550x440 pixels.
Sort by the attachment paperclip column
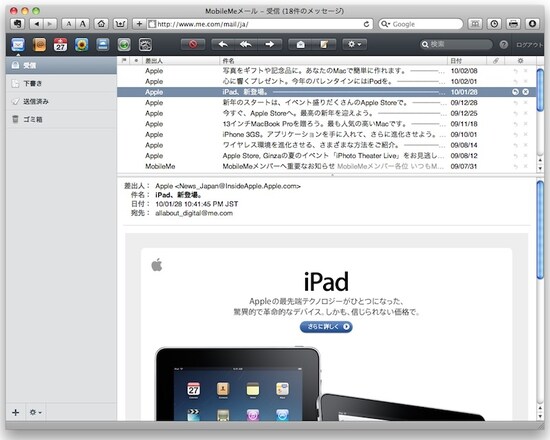496,61
